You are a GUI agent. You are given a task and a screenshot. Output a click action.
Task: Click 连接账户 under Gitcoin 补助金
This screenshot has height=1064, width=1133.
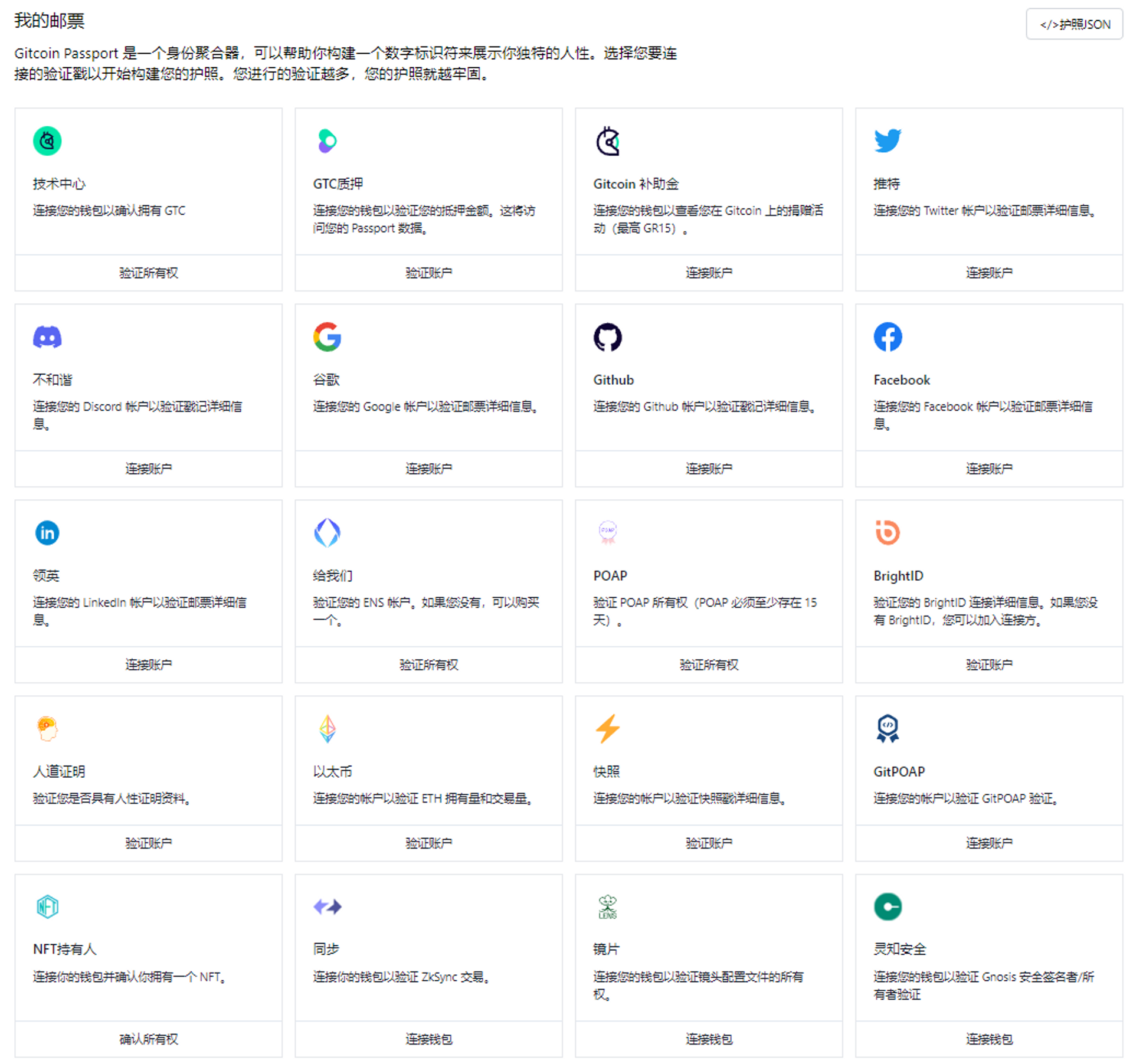(709, 273)
